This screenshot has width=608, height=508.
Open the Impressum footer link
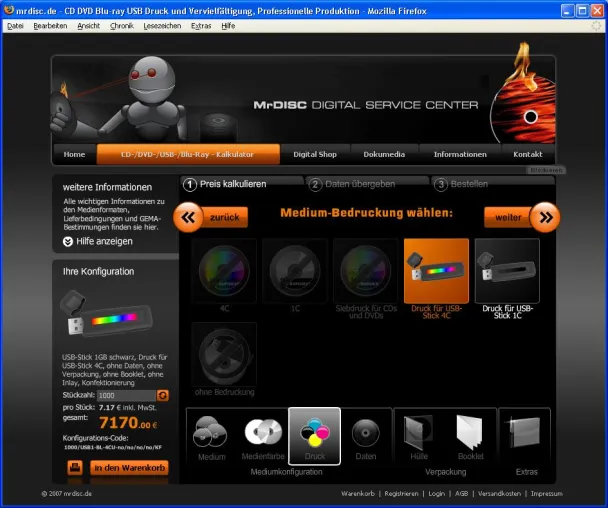[547, 494]
